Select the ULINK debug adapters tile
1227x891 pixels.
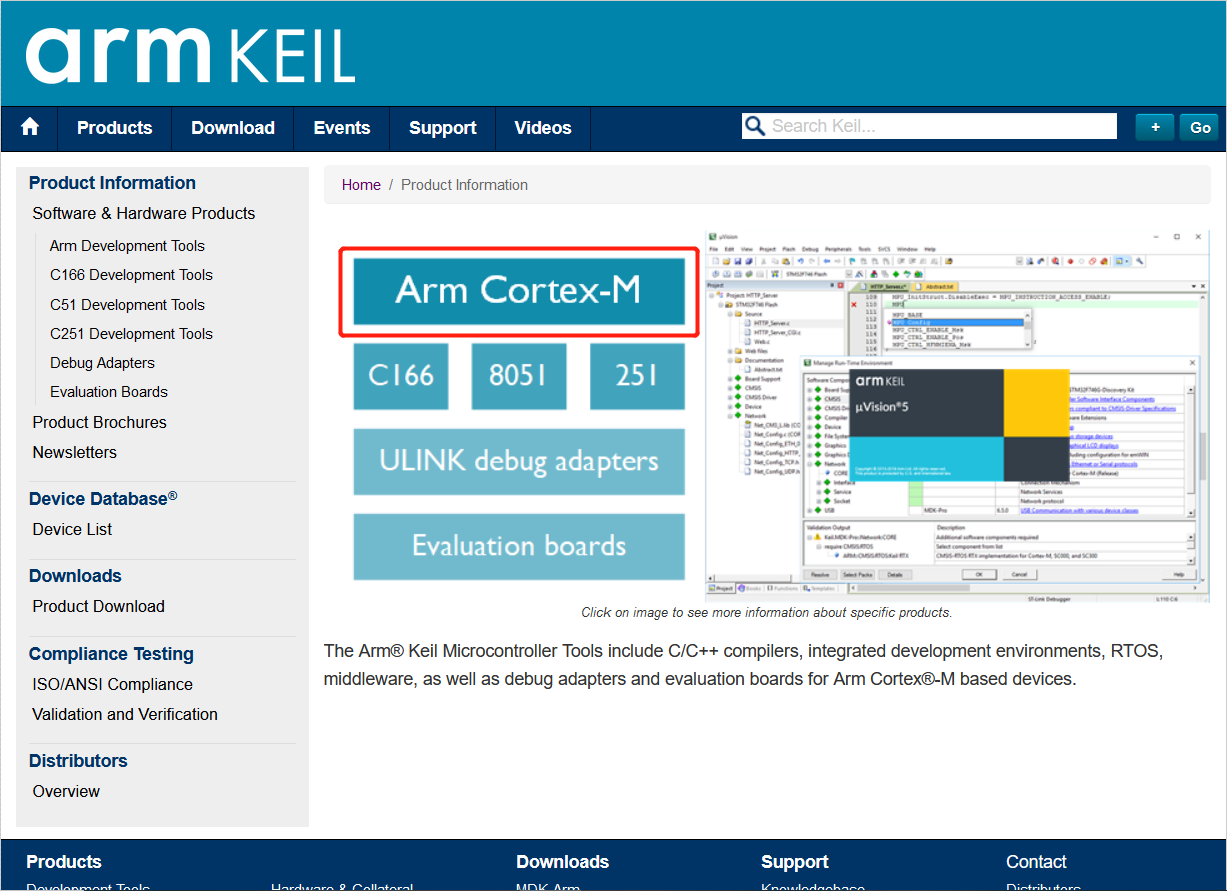click(x=518, y=462)
